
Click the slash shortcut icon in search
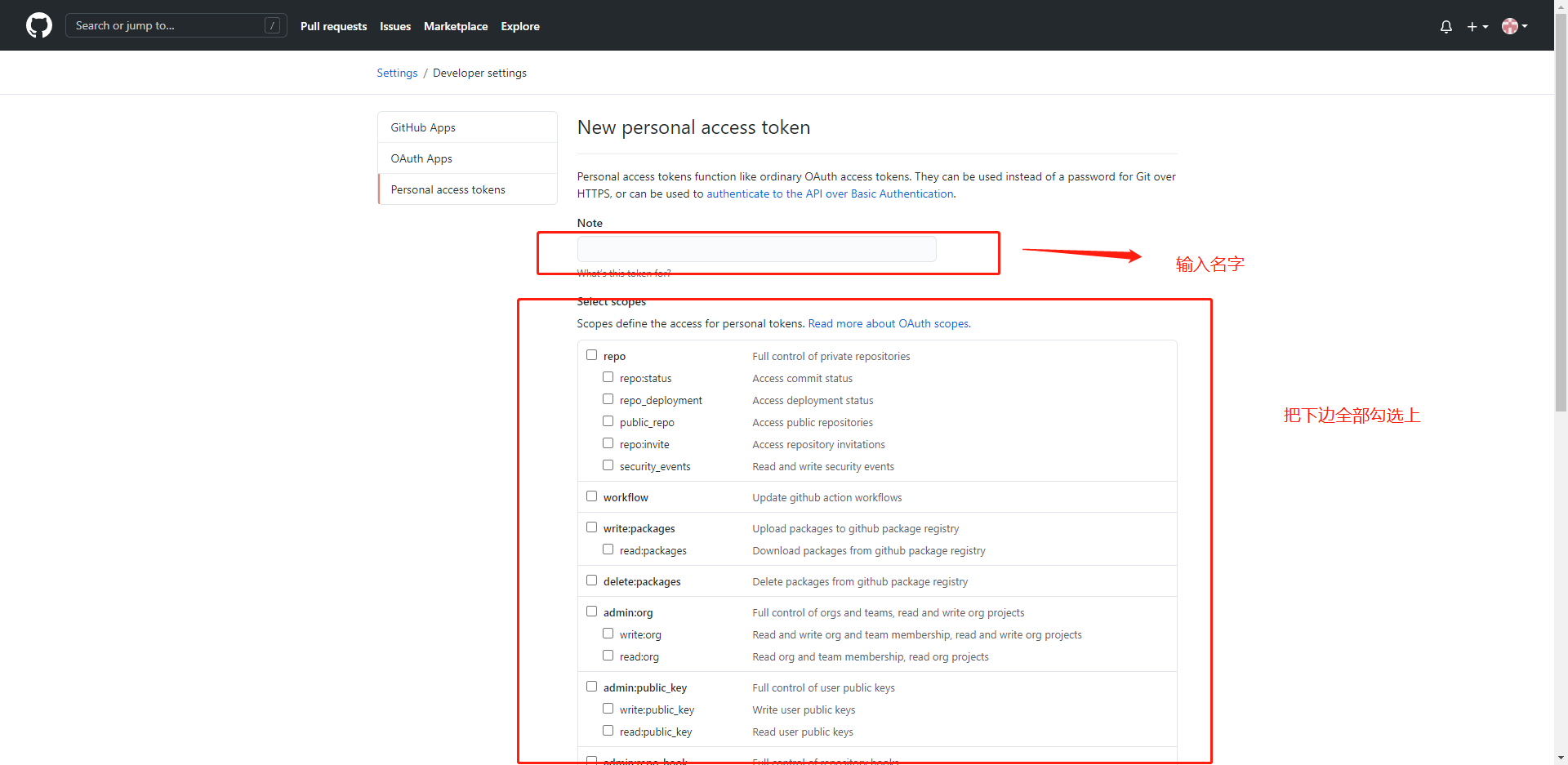(273, 25)
